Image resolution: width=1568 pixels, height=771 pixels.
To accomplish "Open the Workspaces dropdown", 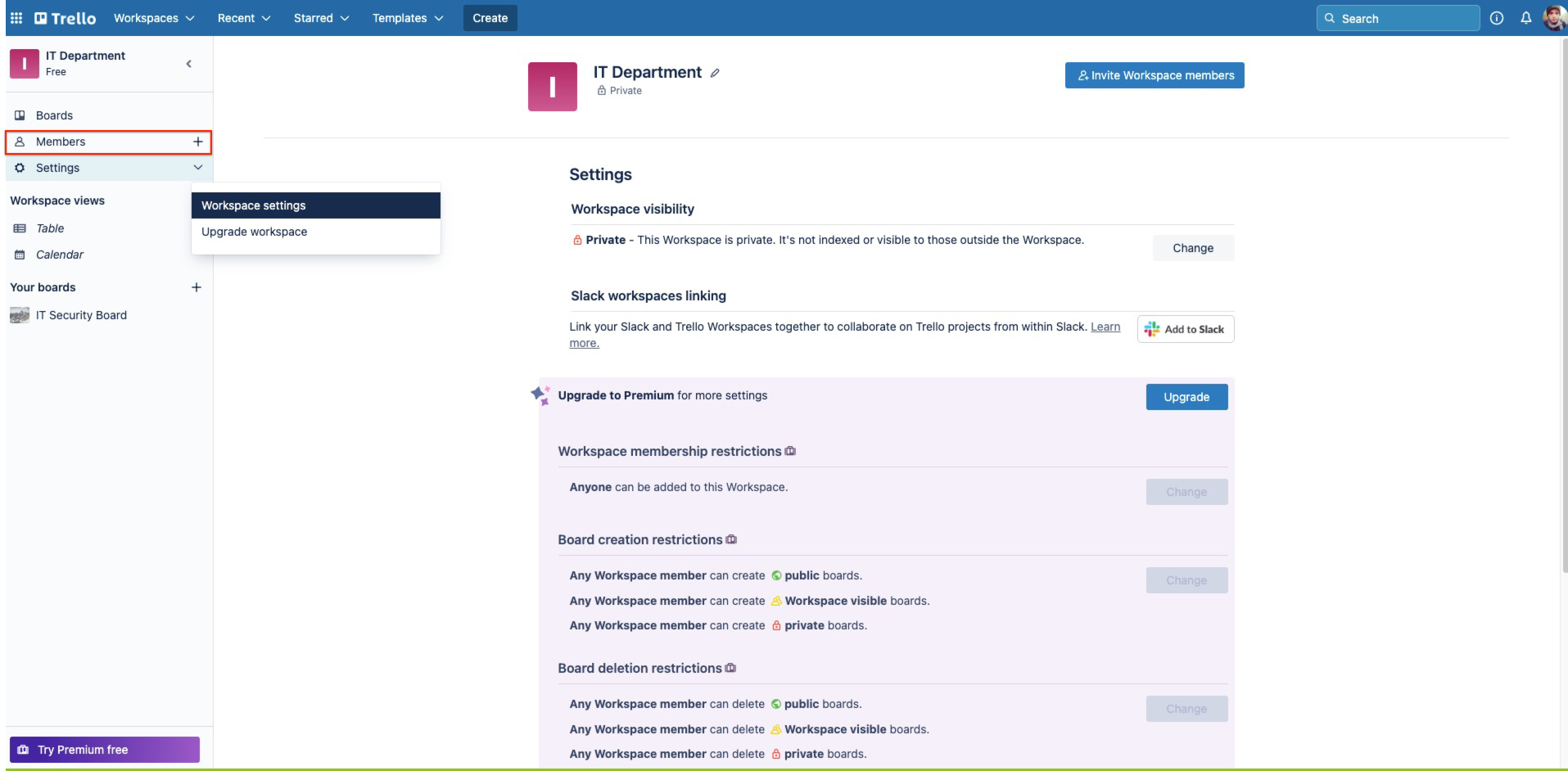I will (x=154, y=18).
